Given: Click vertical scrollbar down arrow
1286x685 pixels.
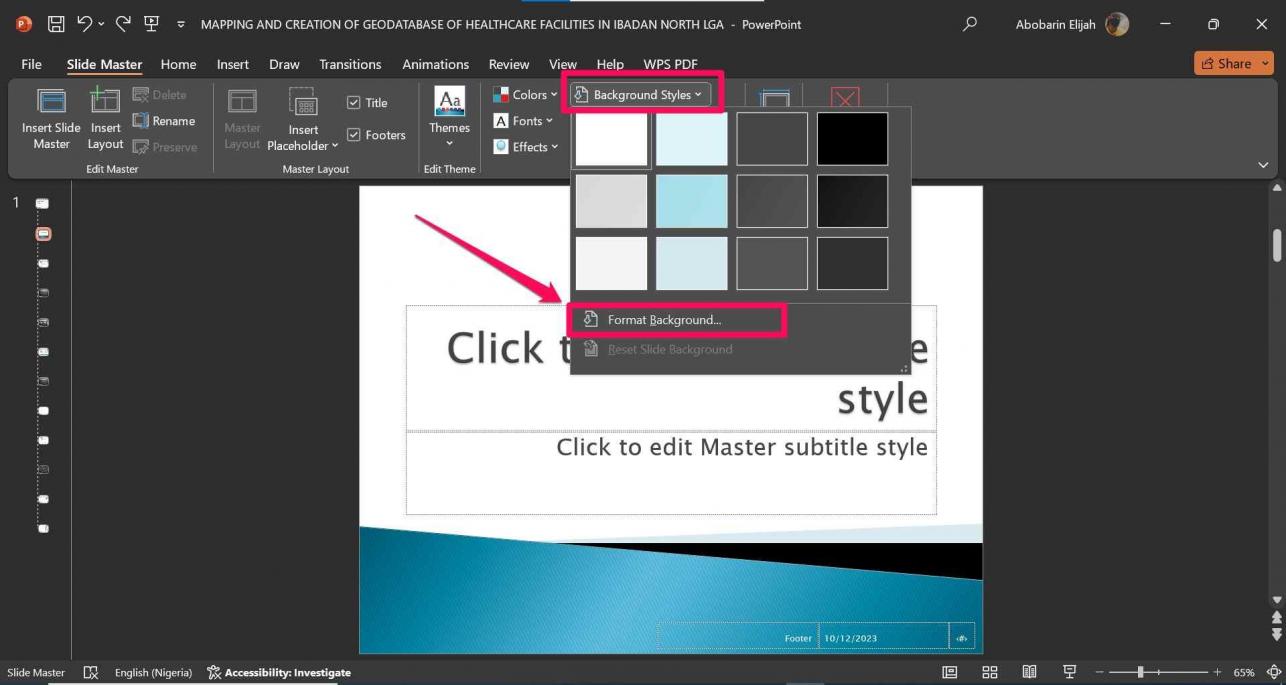Looking at the screenshot, I should [x=1277, y=600].
